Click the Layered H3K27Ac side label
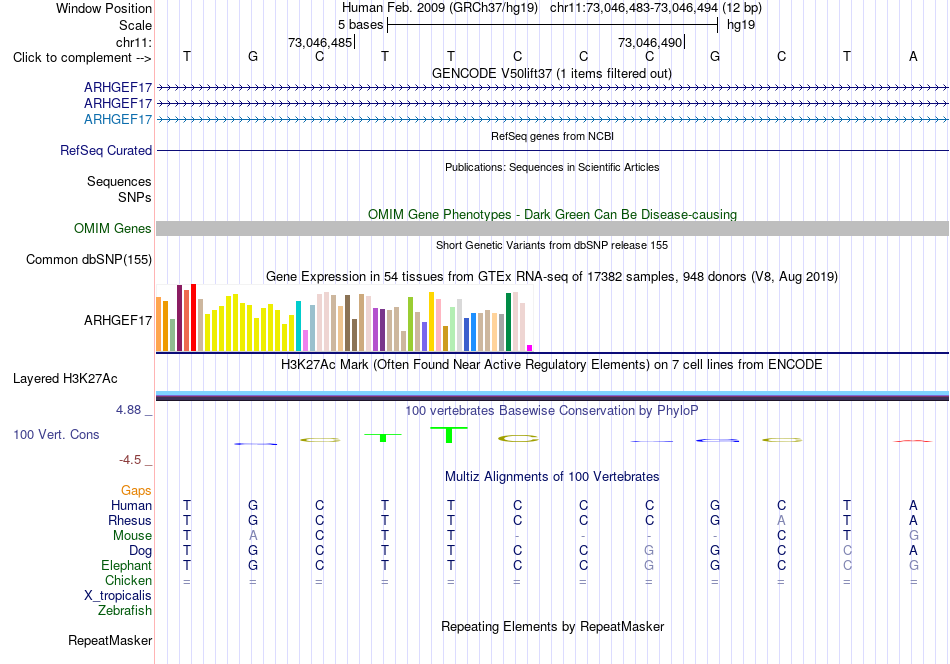 point(65,379)
